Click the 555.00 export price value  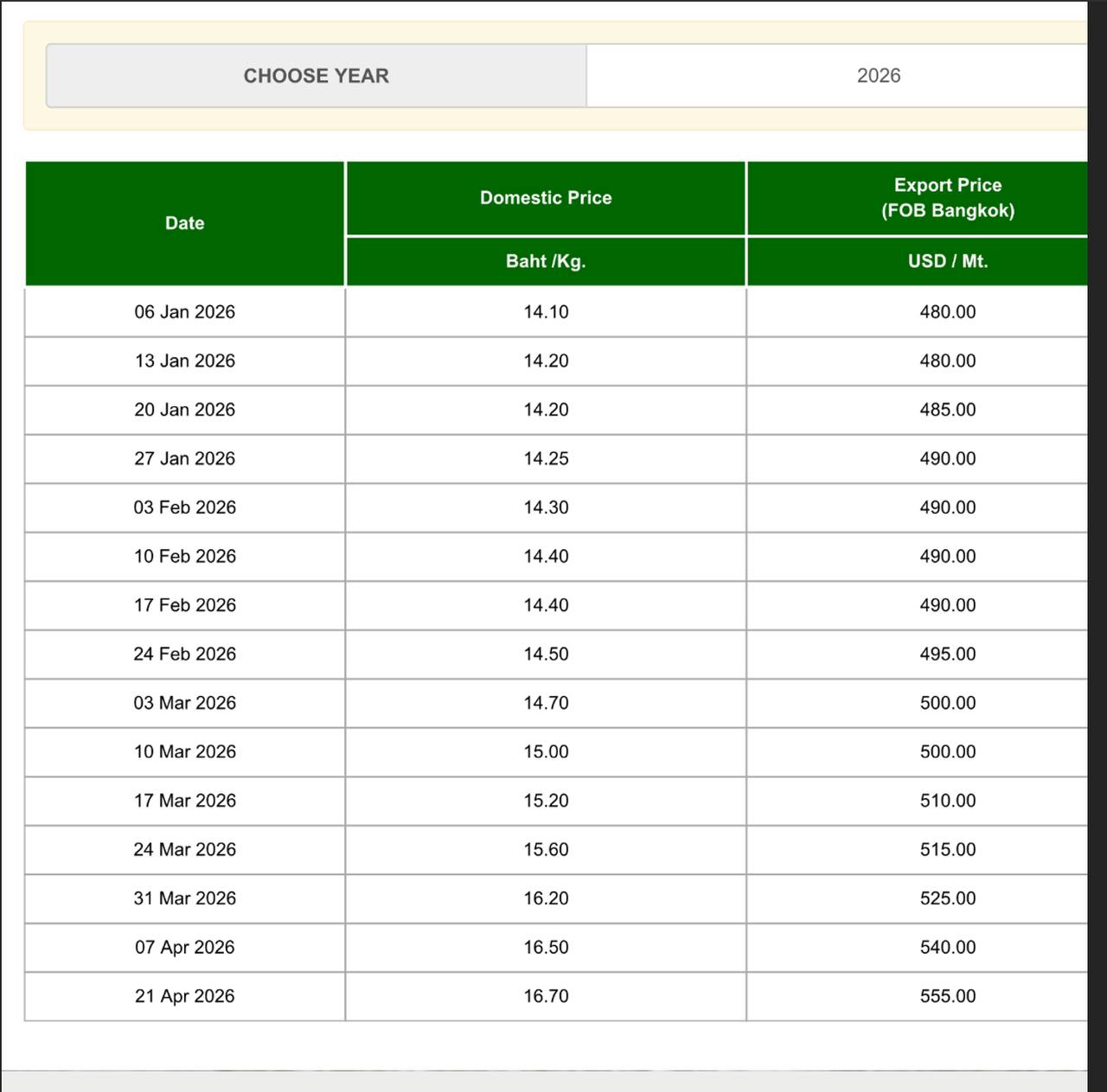pos(947,996)
